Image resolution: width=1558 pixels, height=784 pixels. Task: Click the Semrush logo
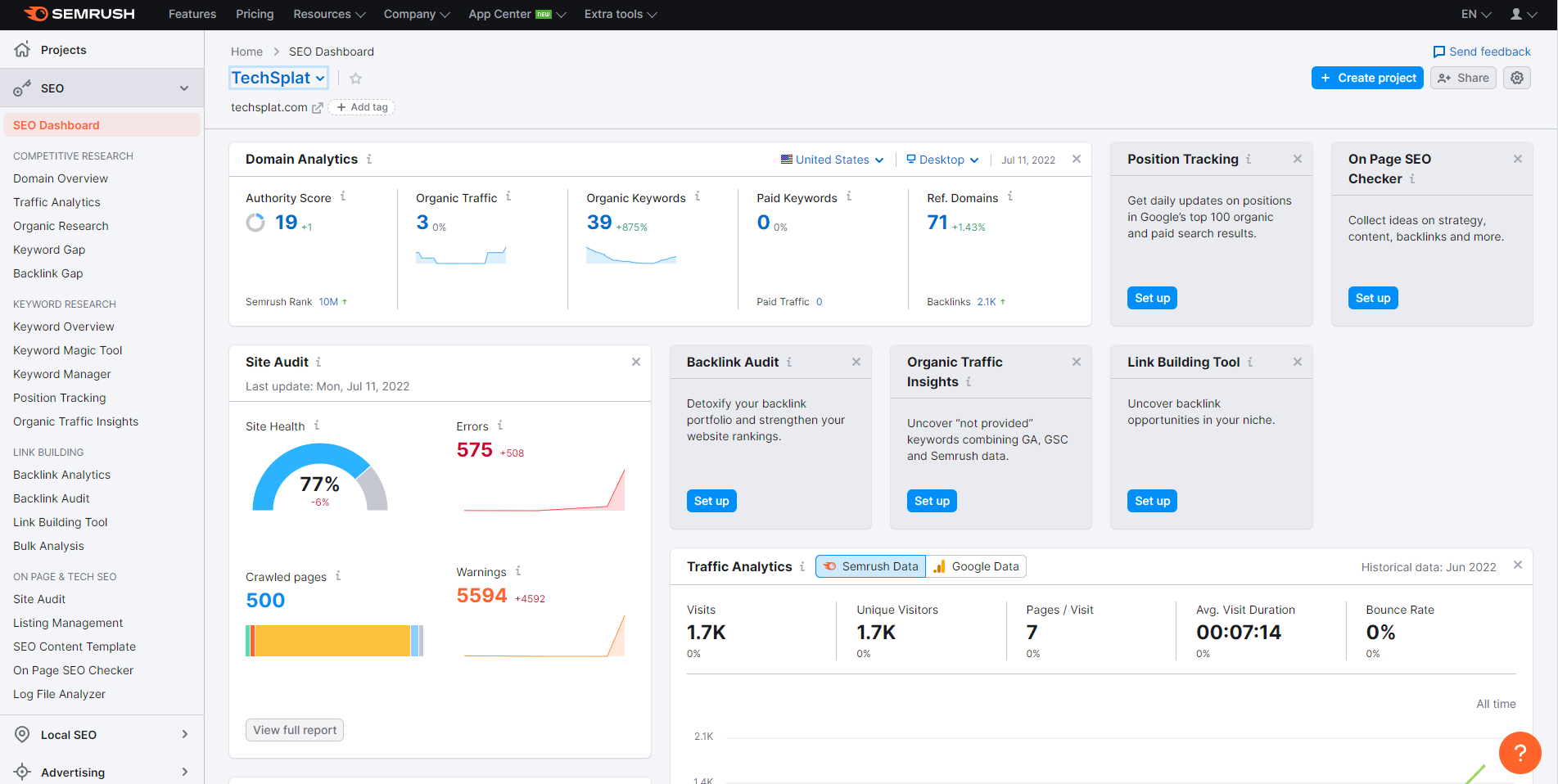[x=79, y=14]
